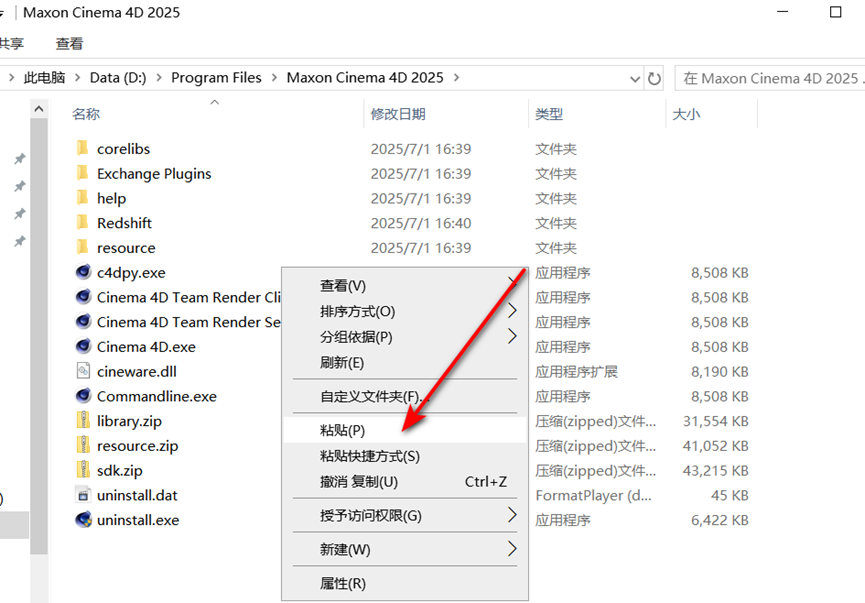865x603 pixels.
Task: Click the Cinema 4D Team Render Server icon
Action: (83, 321)
